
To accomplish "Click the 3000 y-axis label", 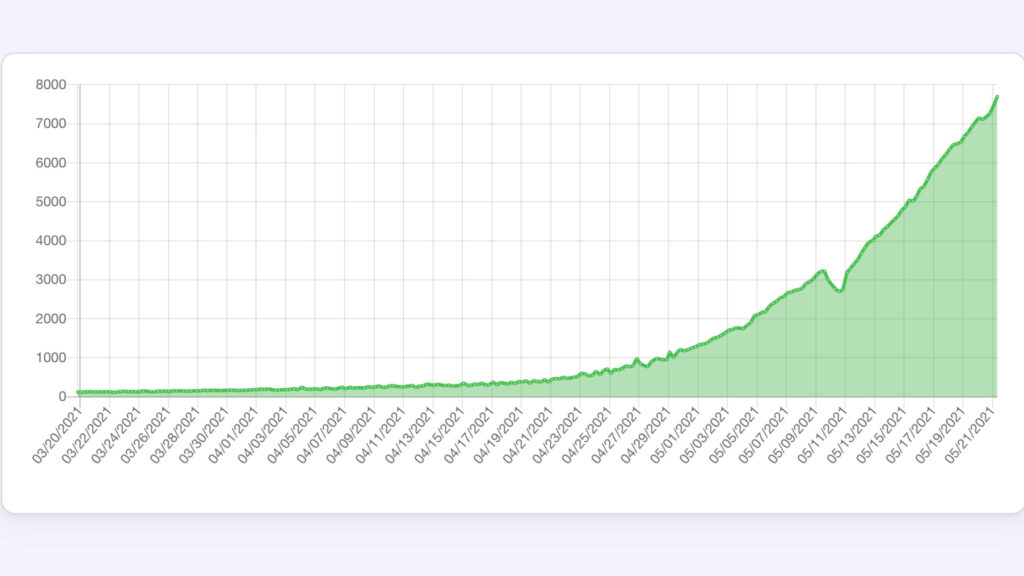I will coord(50,280).
